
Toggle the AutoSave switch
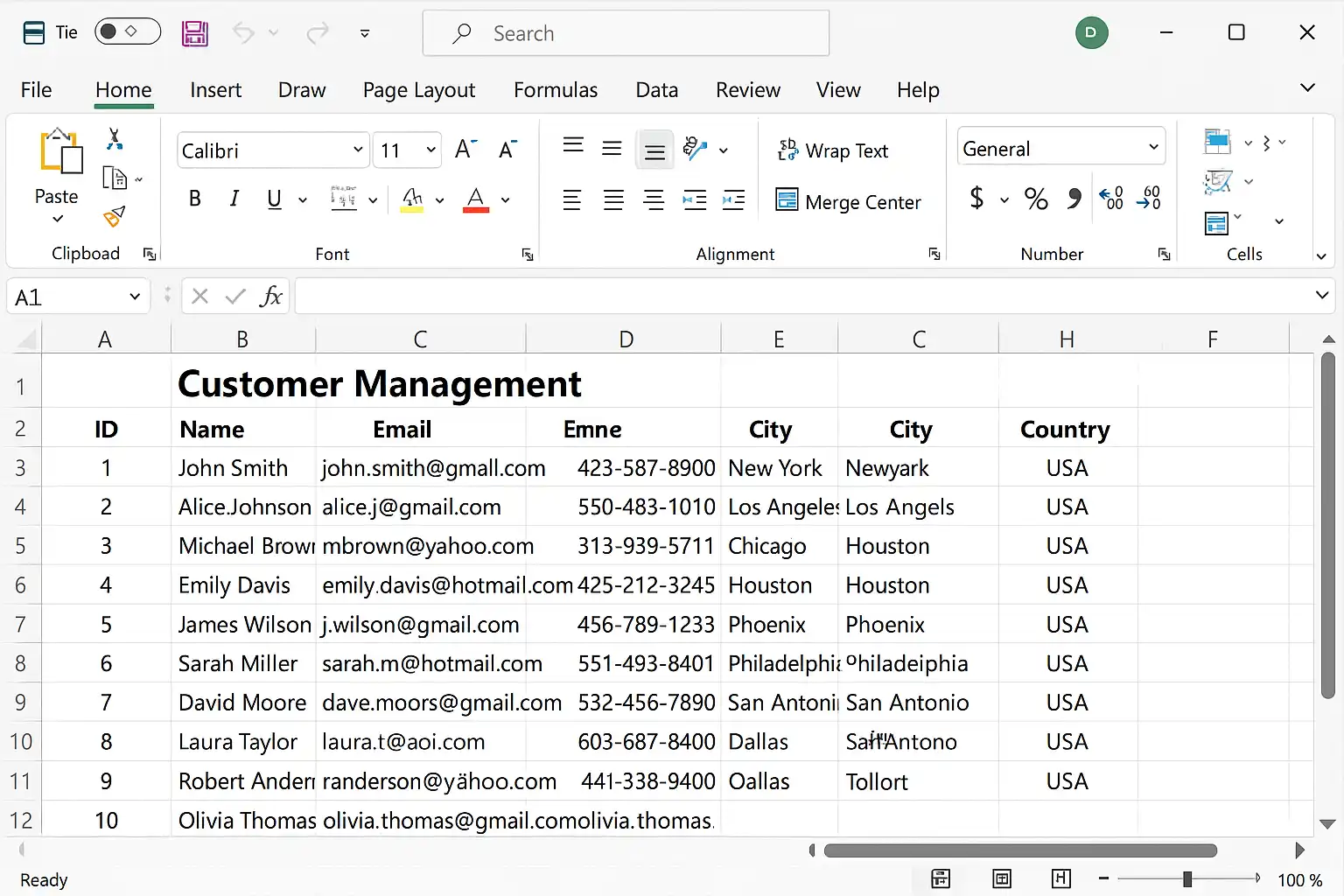click(x=128, y=32)
